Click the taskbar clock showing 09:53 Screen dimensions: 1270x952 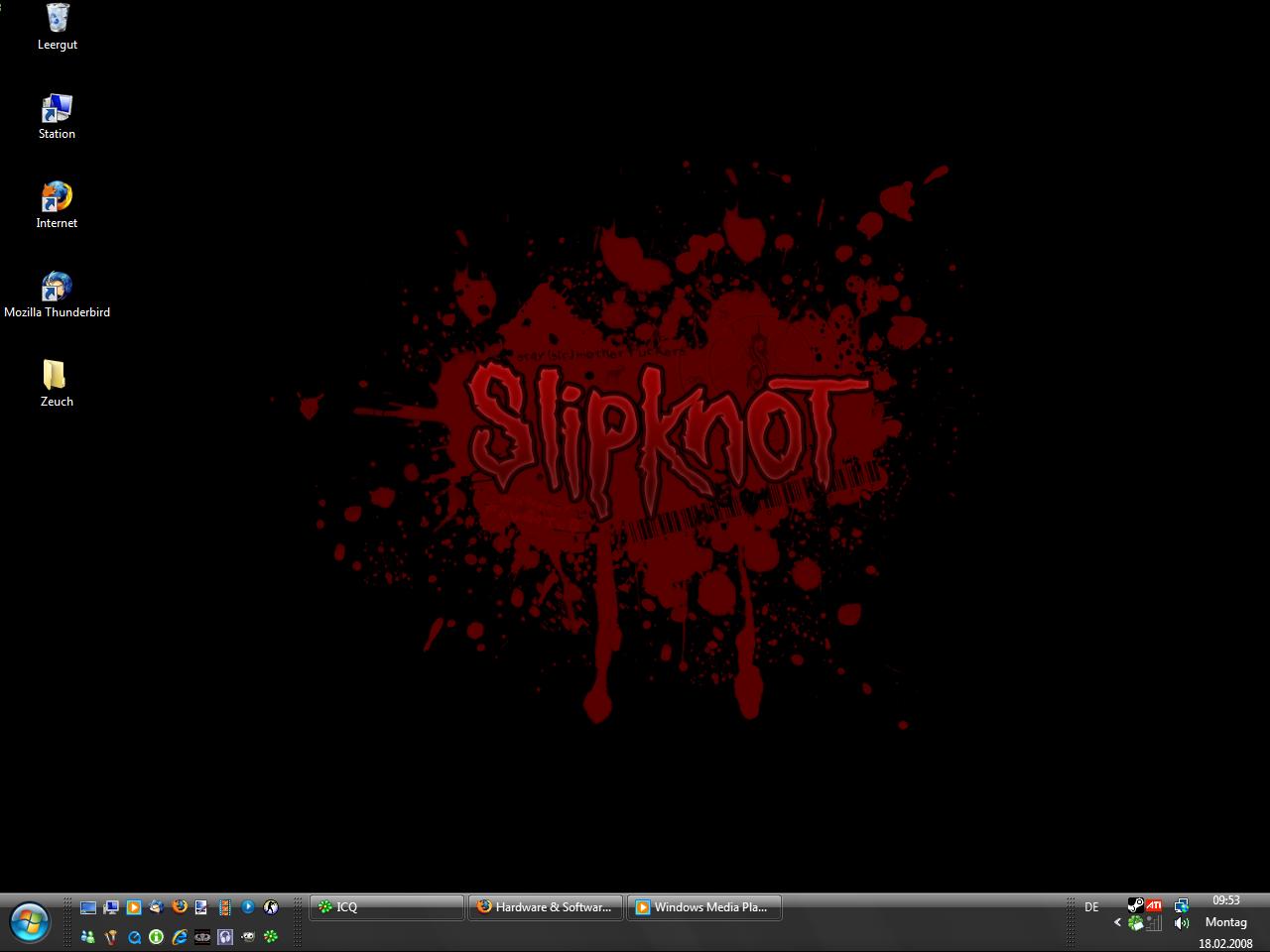(1225, 900)
